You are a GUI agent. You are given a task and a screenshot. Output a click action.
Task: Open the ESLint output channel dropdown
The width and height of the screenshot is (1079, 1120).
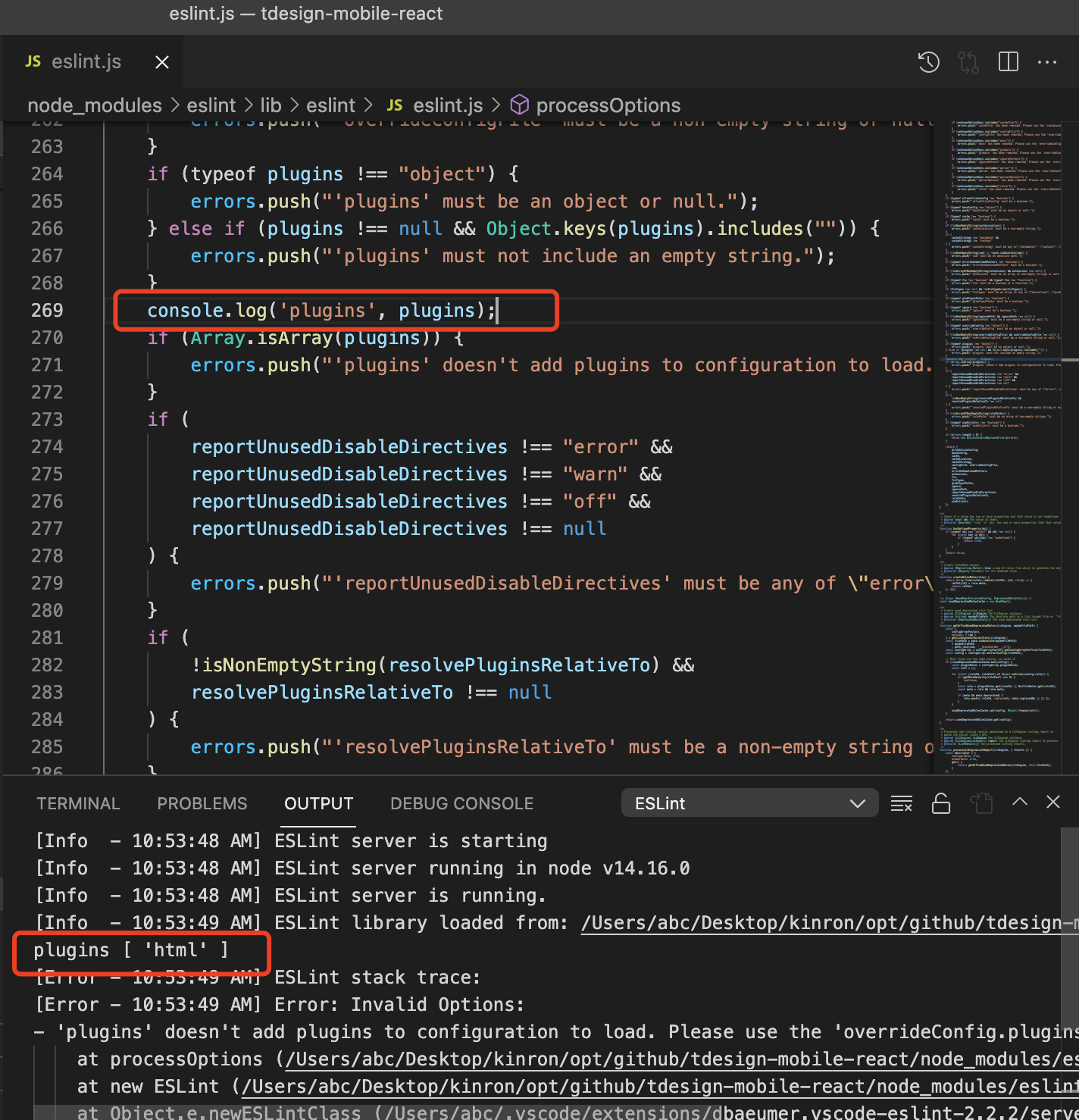click(x=749, y=802)
